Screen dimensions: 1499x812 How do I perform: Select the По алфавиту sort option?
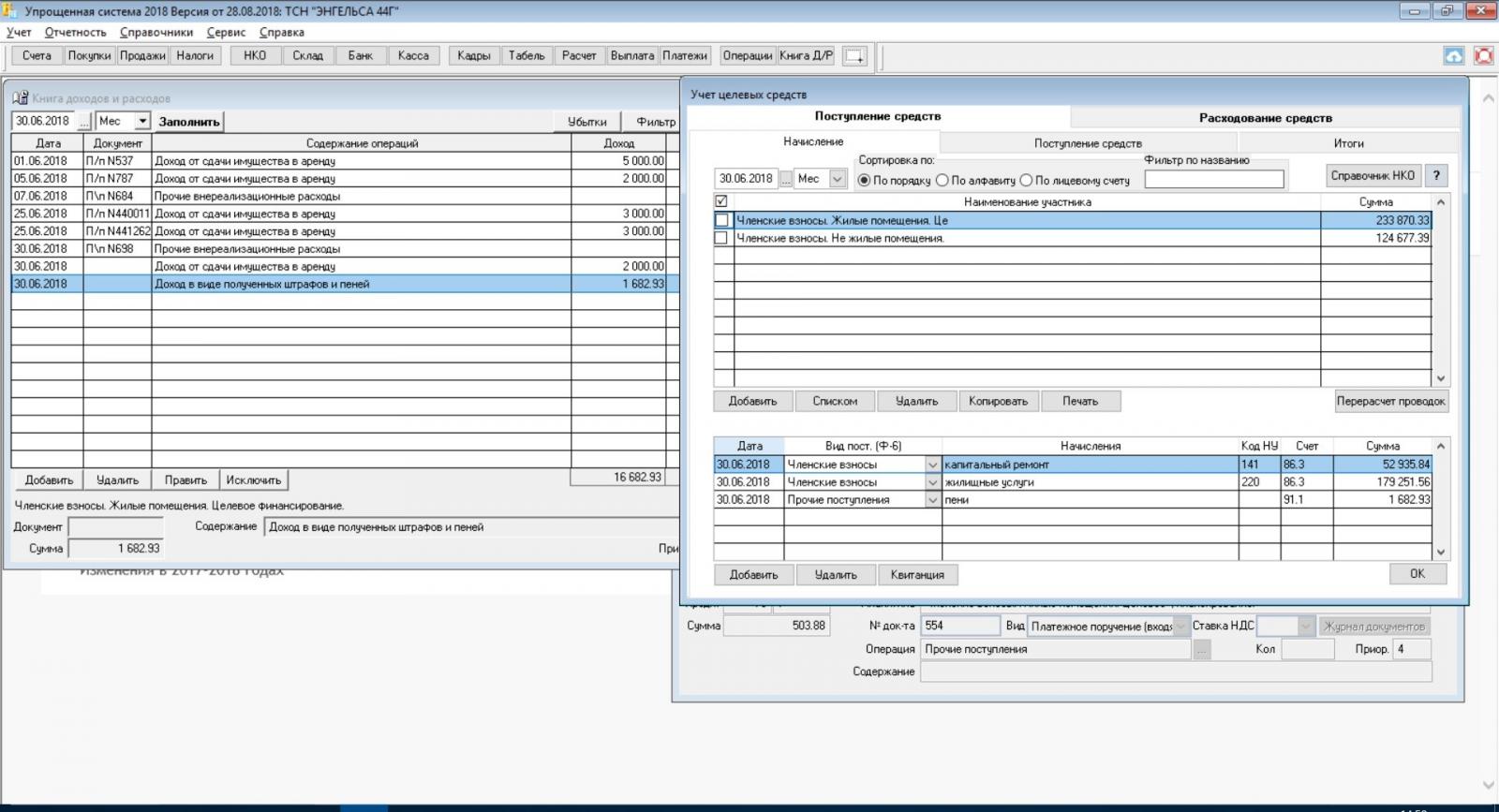pyautogui.click(x=942, y=180)
